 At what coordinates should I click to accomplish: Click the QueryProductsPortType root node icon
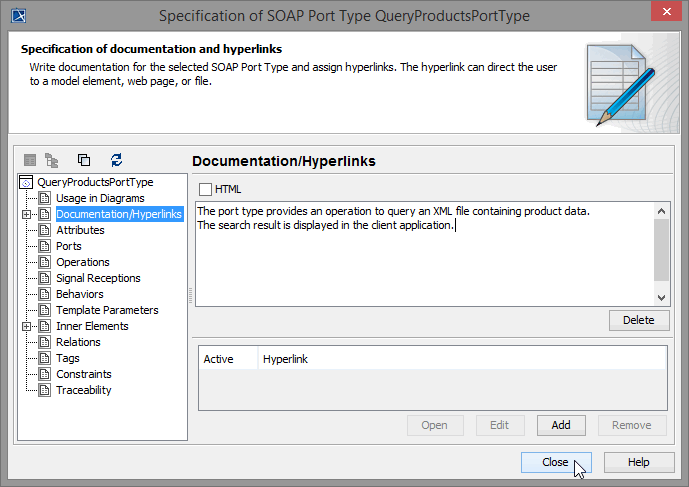pyautogui.click(x=27, y=182)
